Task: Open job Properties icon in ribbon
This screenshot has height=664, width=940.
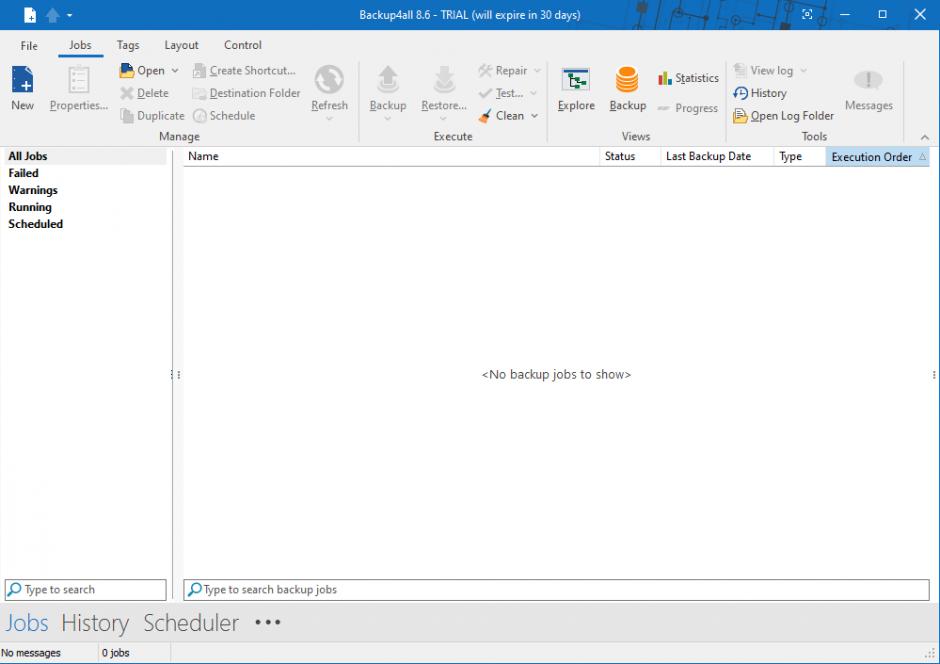Action: (79, 79)
